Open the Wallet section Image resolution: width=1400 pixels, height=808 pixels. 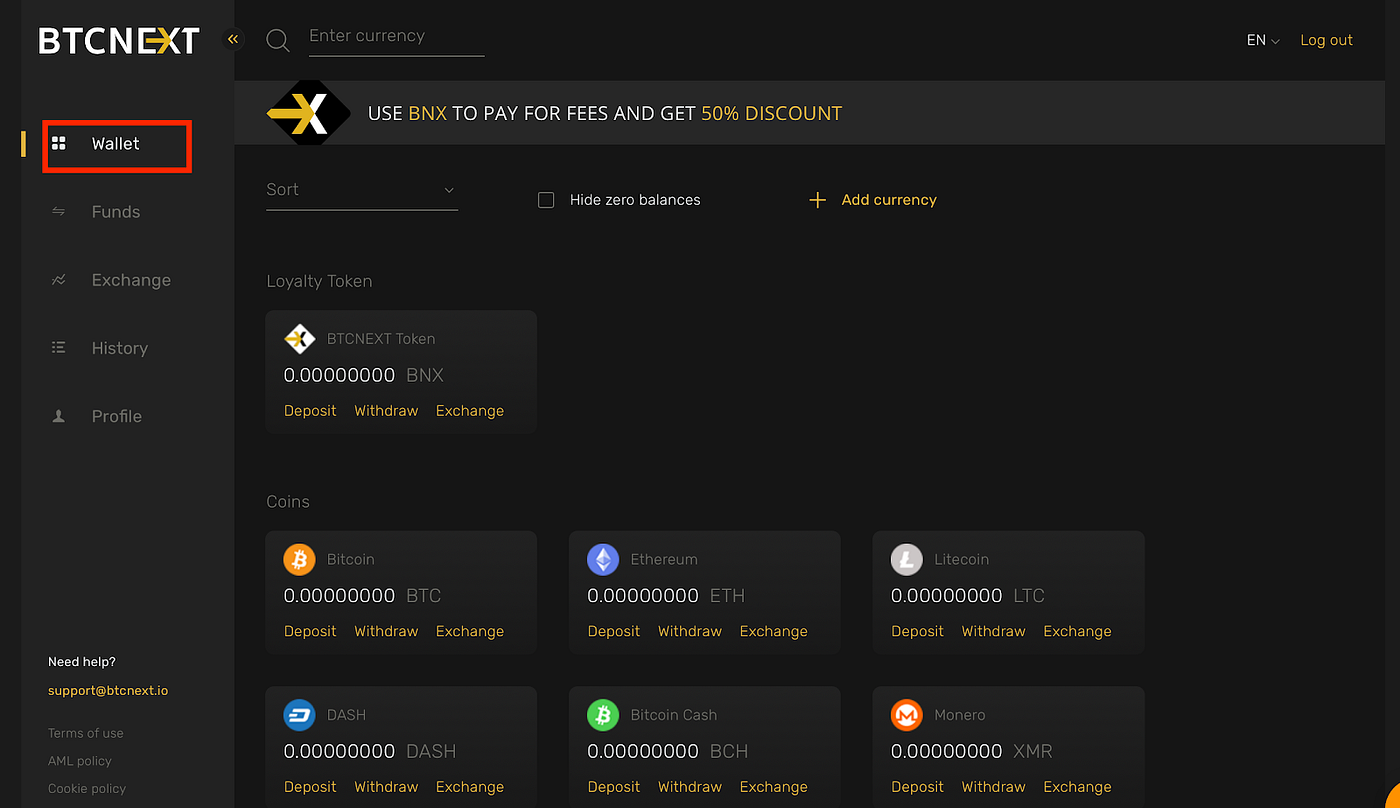pyautogui.click(x=117, y=144)
